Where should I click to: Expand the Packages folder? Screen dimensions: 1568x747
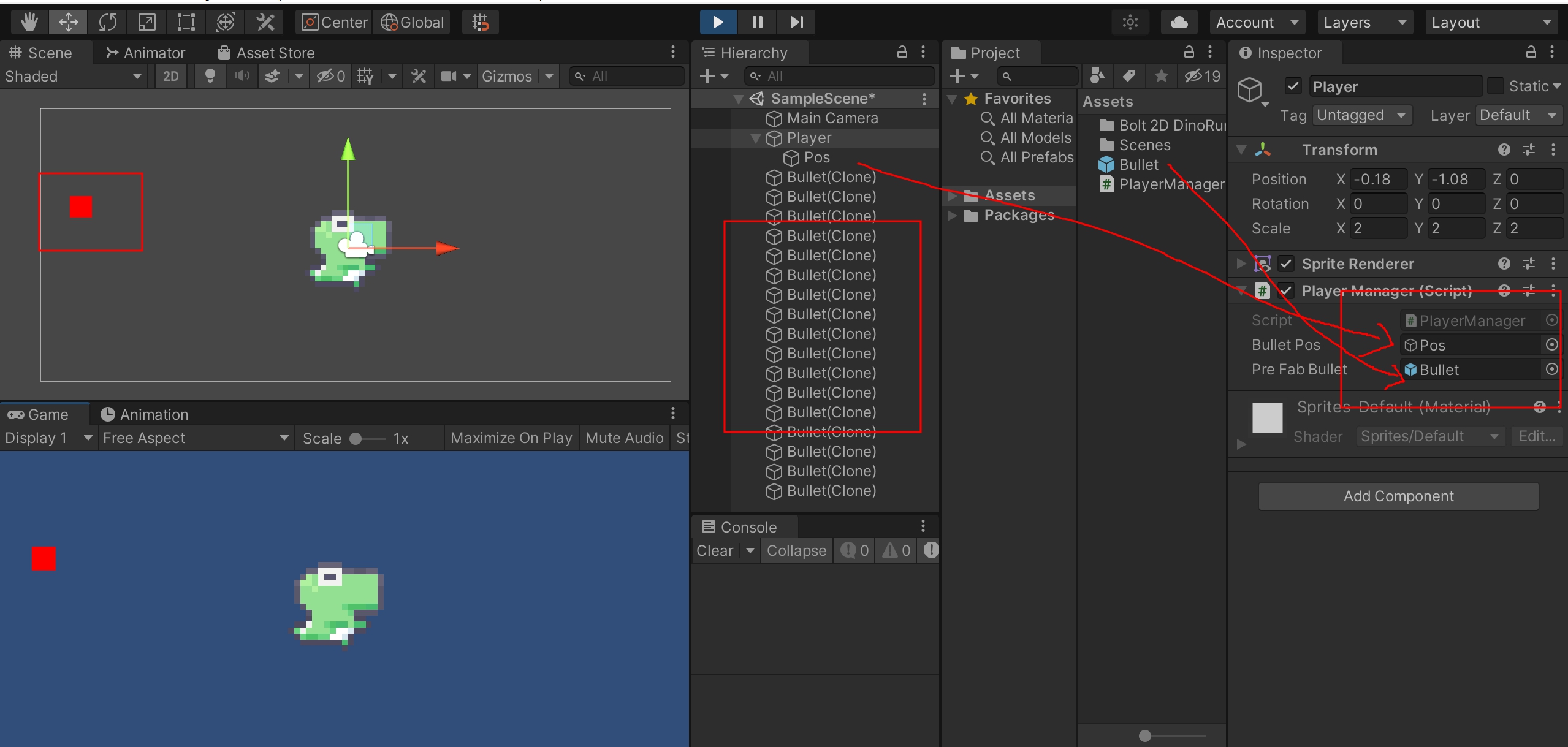coord(952,215)
